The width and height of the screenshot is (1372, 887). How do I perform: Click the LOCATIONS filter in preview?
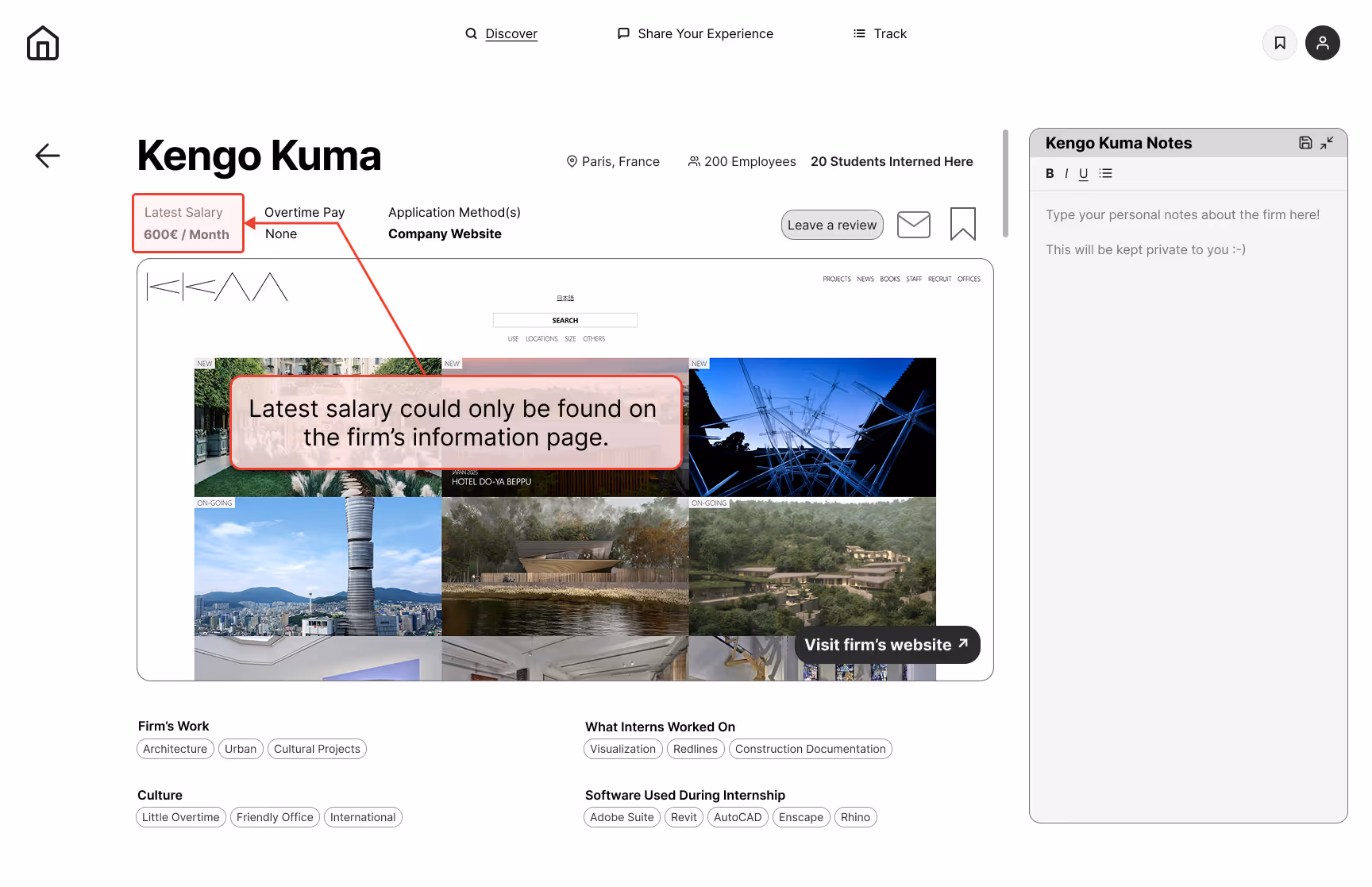pos(541,339)
